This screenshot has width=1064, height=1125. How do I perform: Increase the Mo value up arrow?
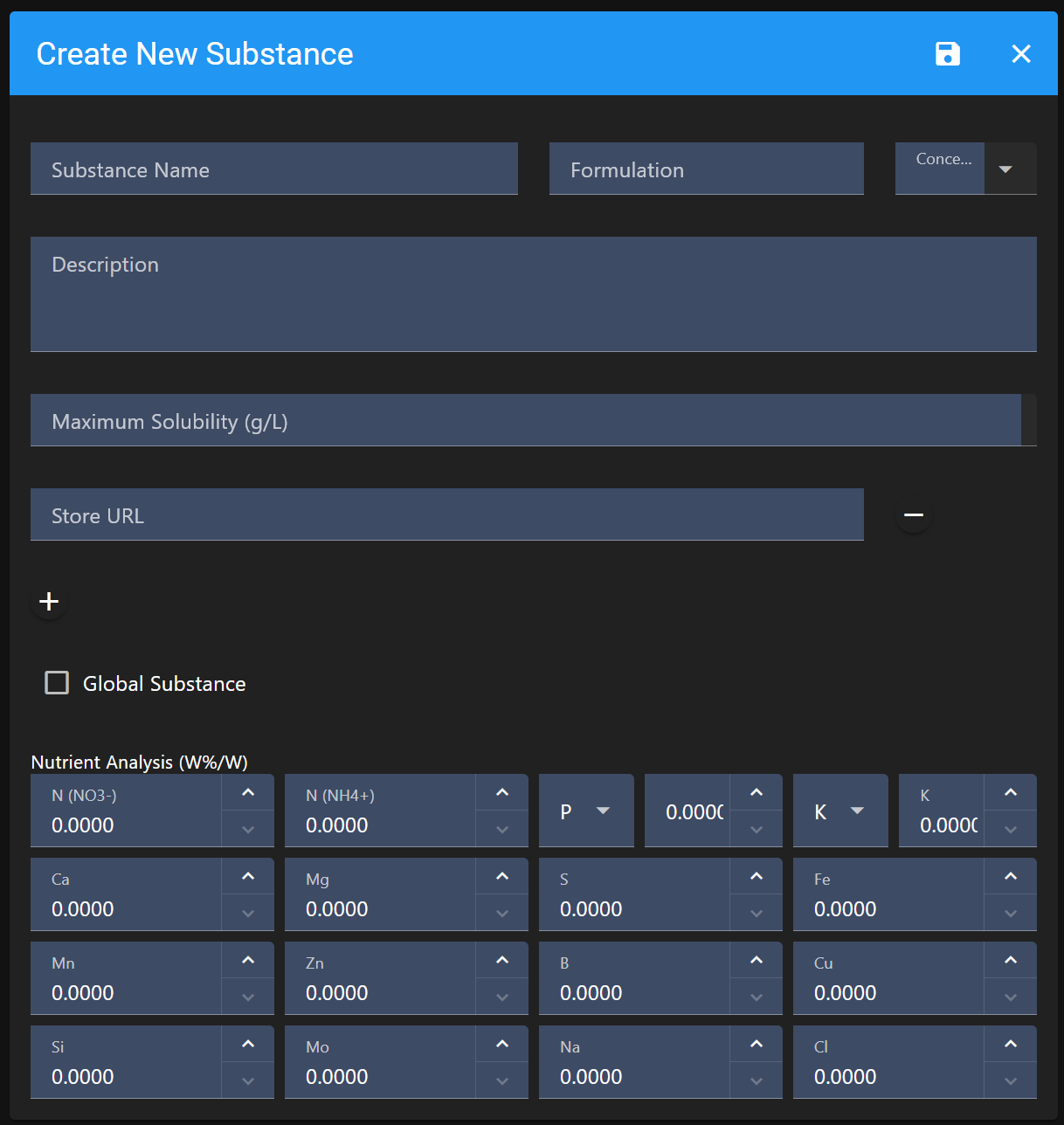(502, 1045)
